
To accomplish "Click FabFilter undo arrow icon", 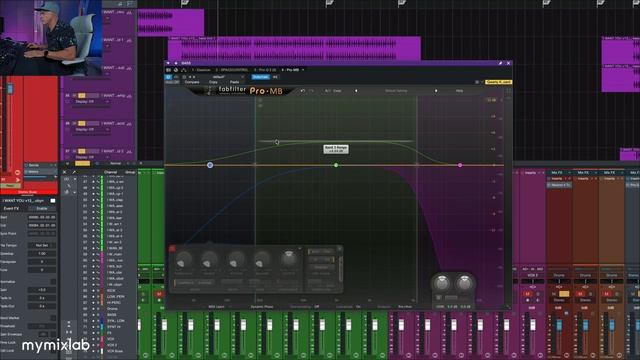I will (302, 91).
